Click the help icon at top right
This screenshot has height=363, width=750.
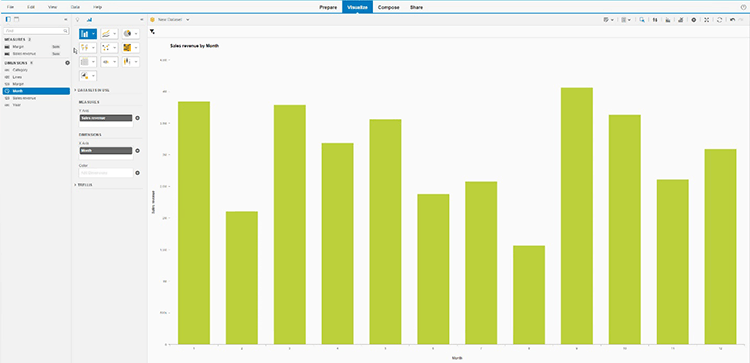(x=743, y=7)
